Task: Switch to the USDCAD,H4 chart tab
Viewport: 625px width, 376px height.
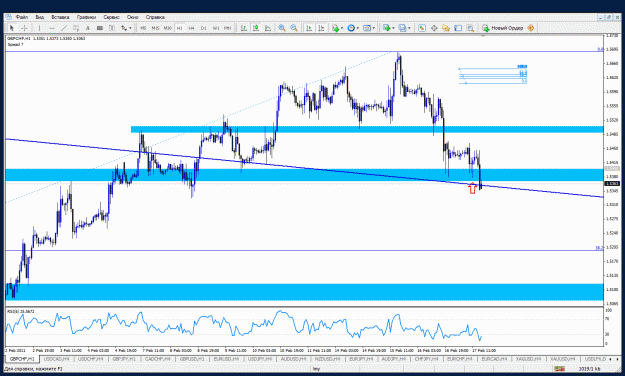Action: click(x=56, y=359)
